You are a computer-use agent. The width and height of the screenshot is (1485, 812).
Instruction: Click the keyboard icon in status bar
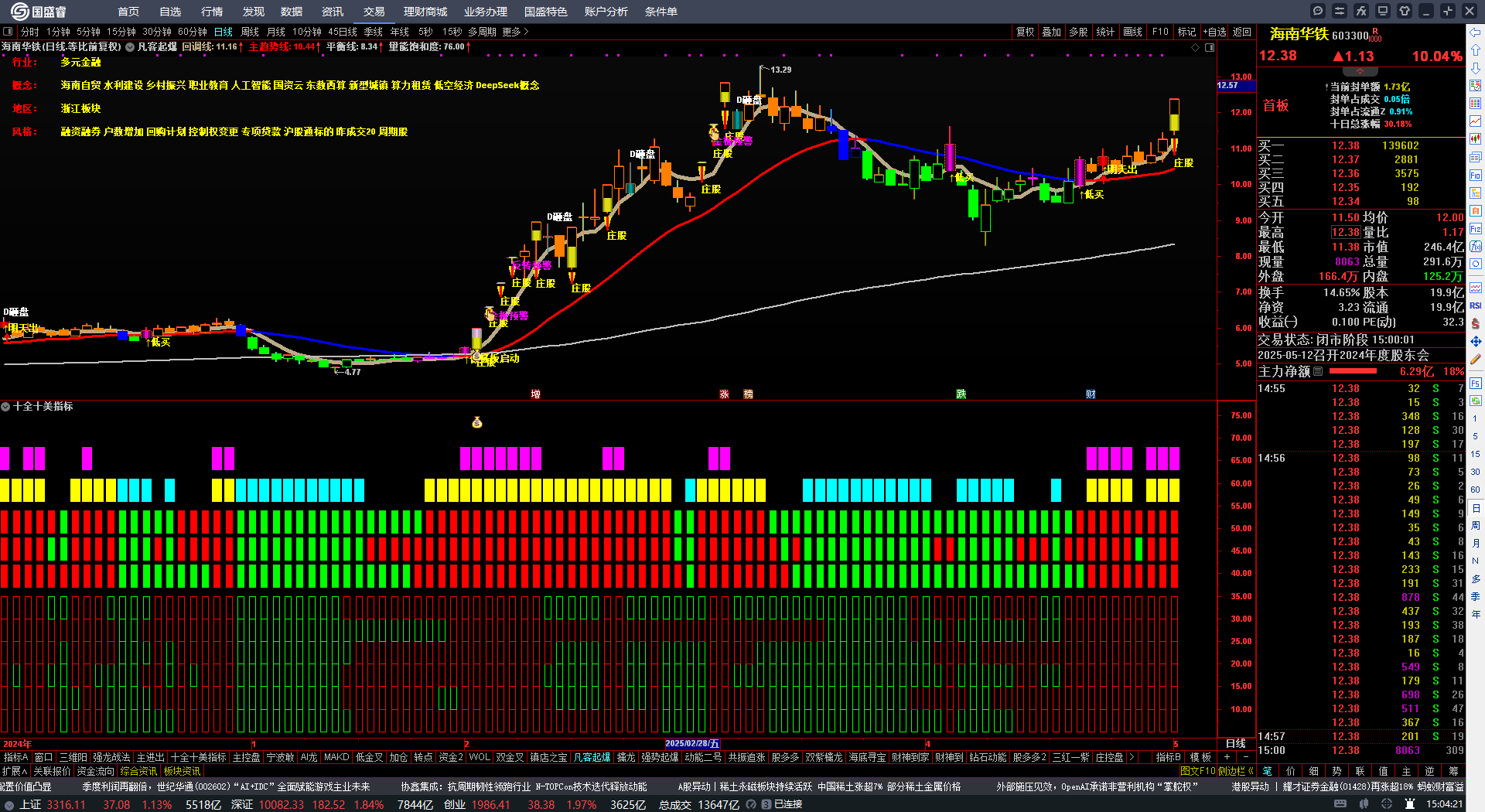click(x=1341, y=804)
